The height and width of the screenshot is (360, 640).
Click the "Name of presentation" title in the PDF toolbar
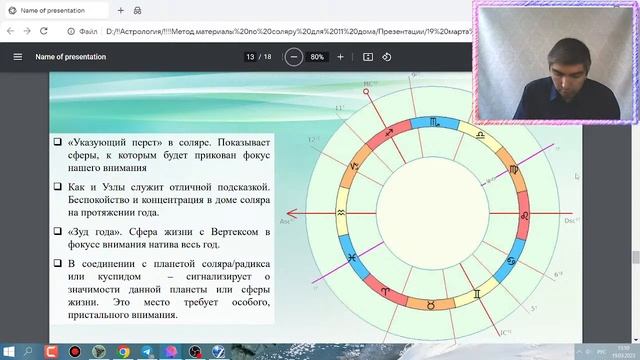[71, 57]
